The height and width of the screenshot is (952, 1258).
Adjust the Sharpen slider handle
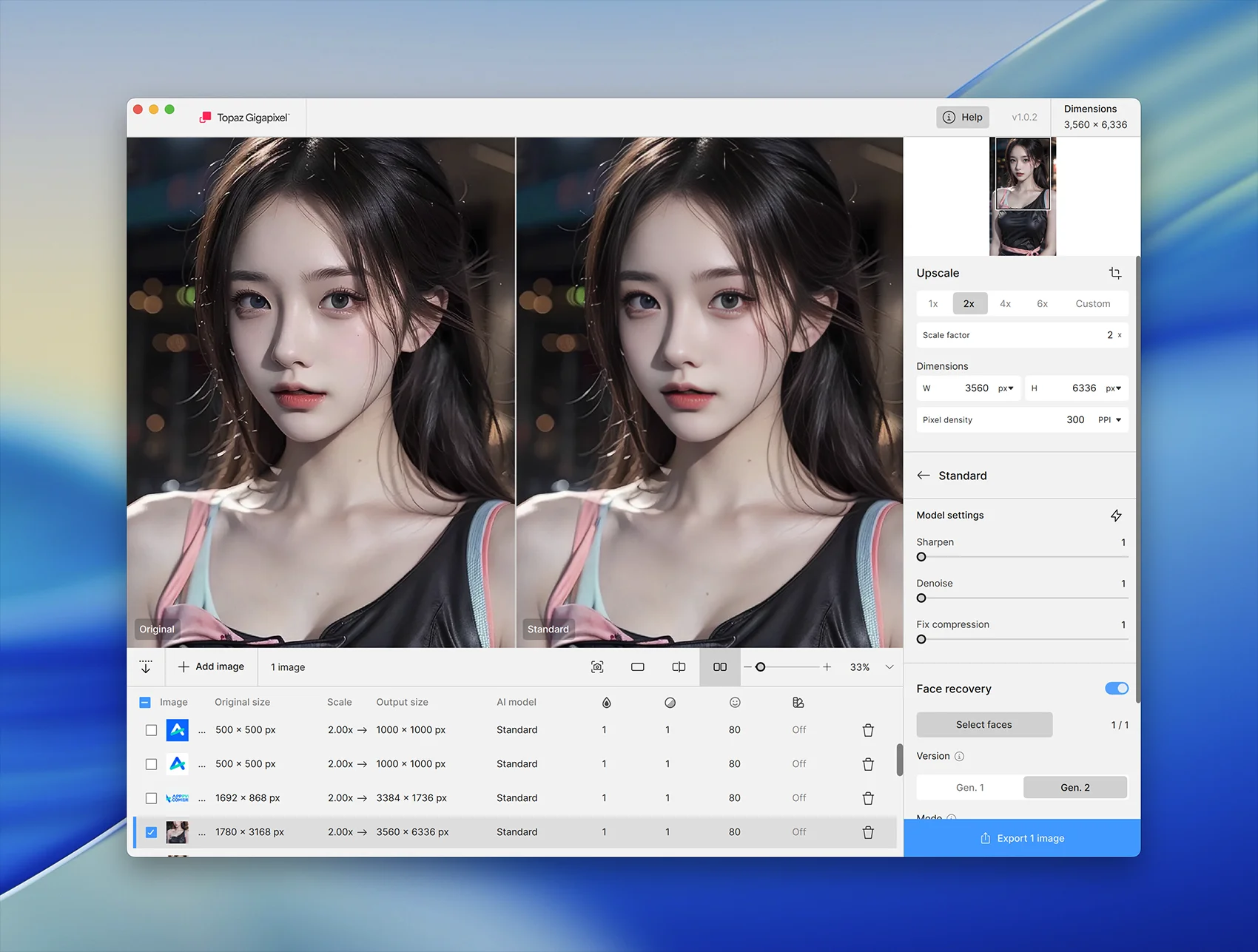coord(921,557)
